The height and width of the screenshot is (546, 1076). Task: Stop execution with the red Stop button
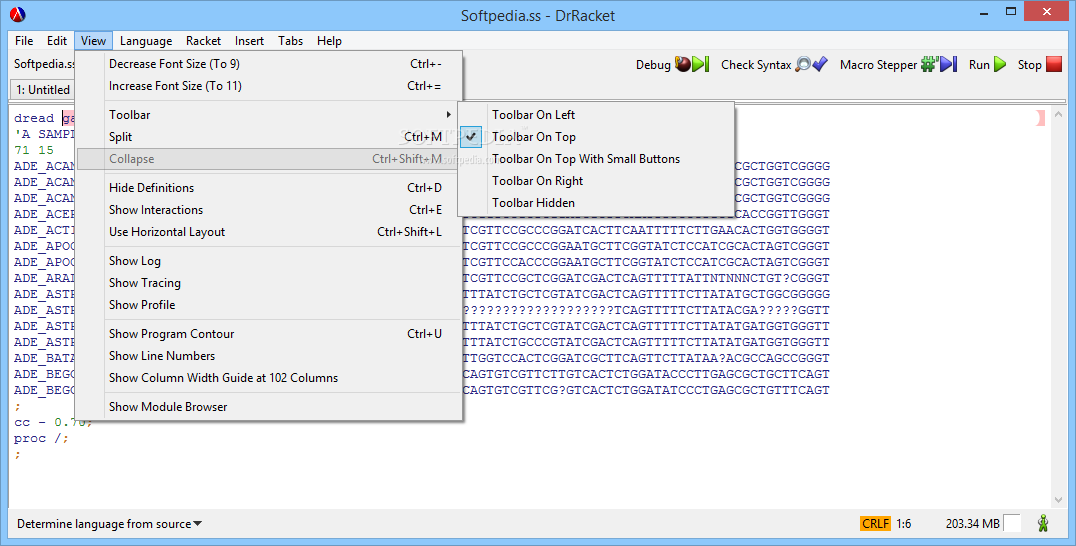pyautogui.click(x=1040, y=64)
